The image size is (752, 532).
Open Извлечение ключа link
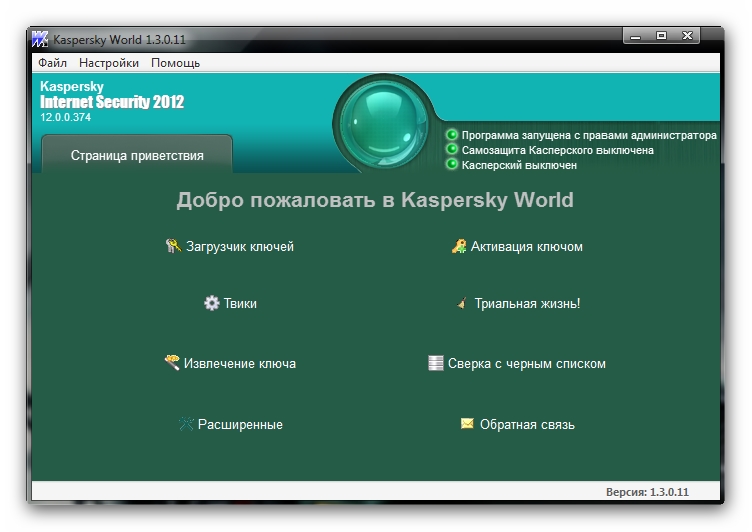pyautogui.click(x=240, y=363)
